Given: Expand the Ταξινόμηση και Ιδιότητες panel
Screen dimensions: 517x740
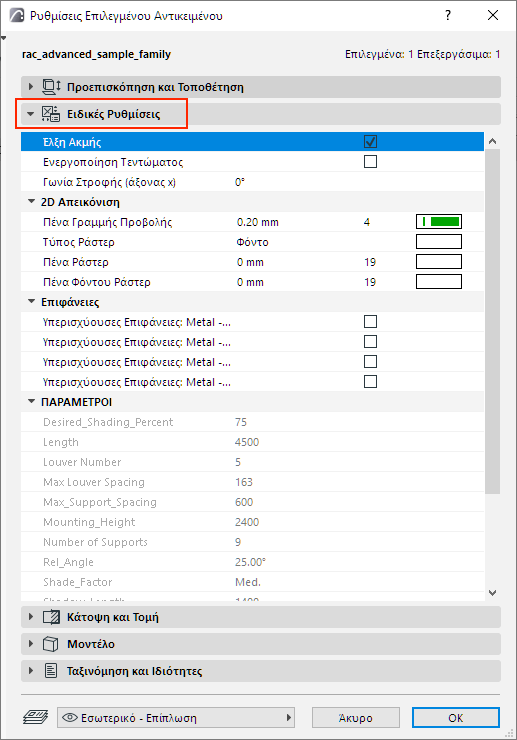Looking at the screenshot, I should point(31,671).
